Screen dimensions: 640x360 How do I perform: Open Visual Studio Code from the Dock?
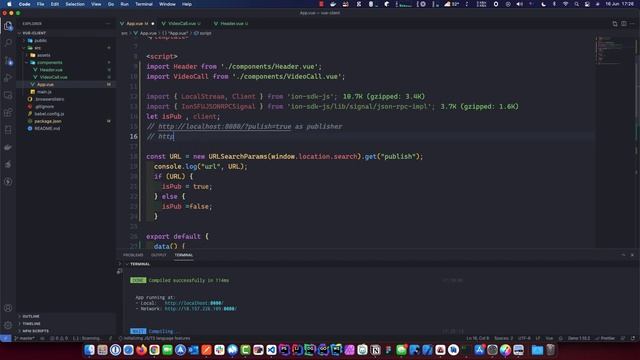(x=271, y=350)
